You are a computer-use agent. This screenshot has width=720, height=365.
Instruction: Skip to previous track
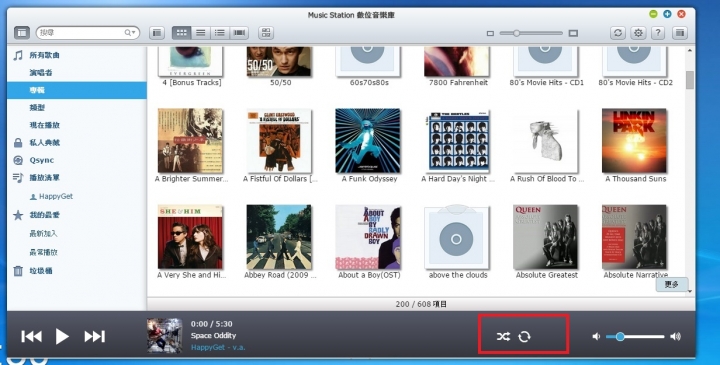31,337
